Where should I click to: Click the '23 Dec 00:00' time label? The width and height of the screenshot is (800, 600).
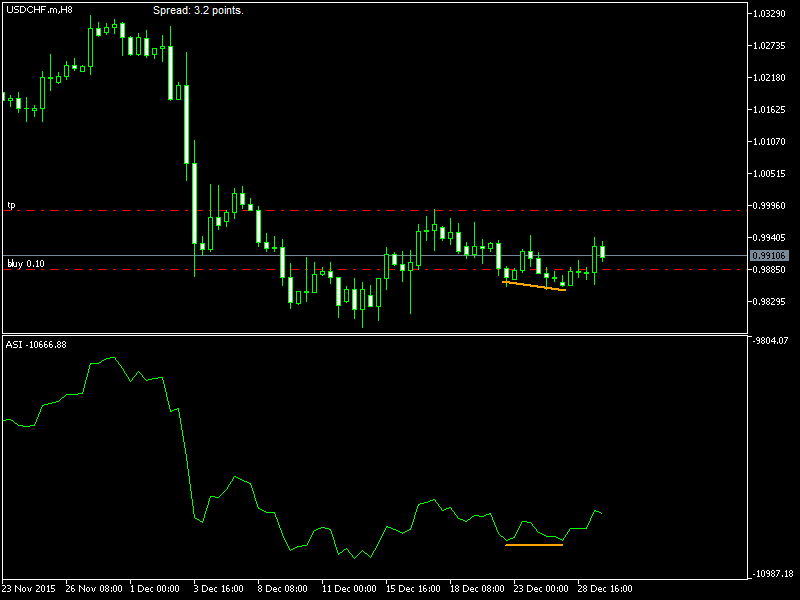coord(541,588)
